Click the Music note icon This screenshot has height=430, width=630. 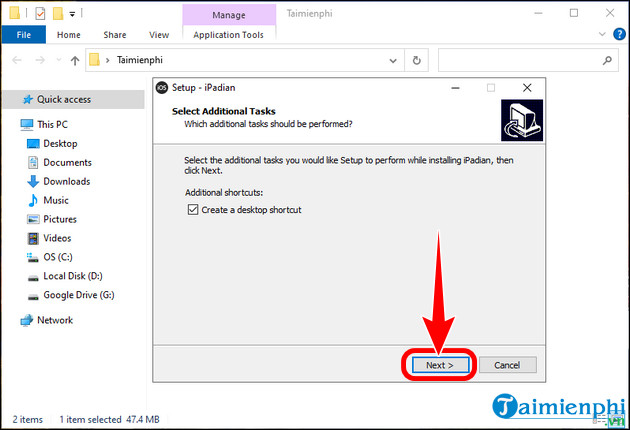(x=33, y=200)
